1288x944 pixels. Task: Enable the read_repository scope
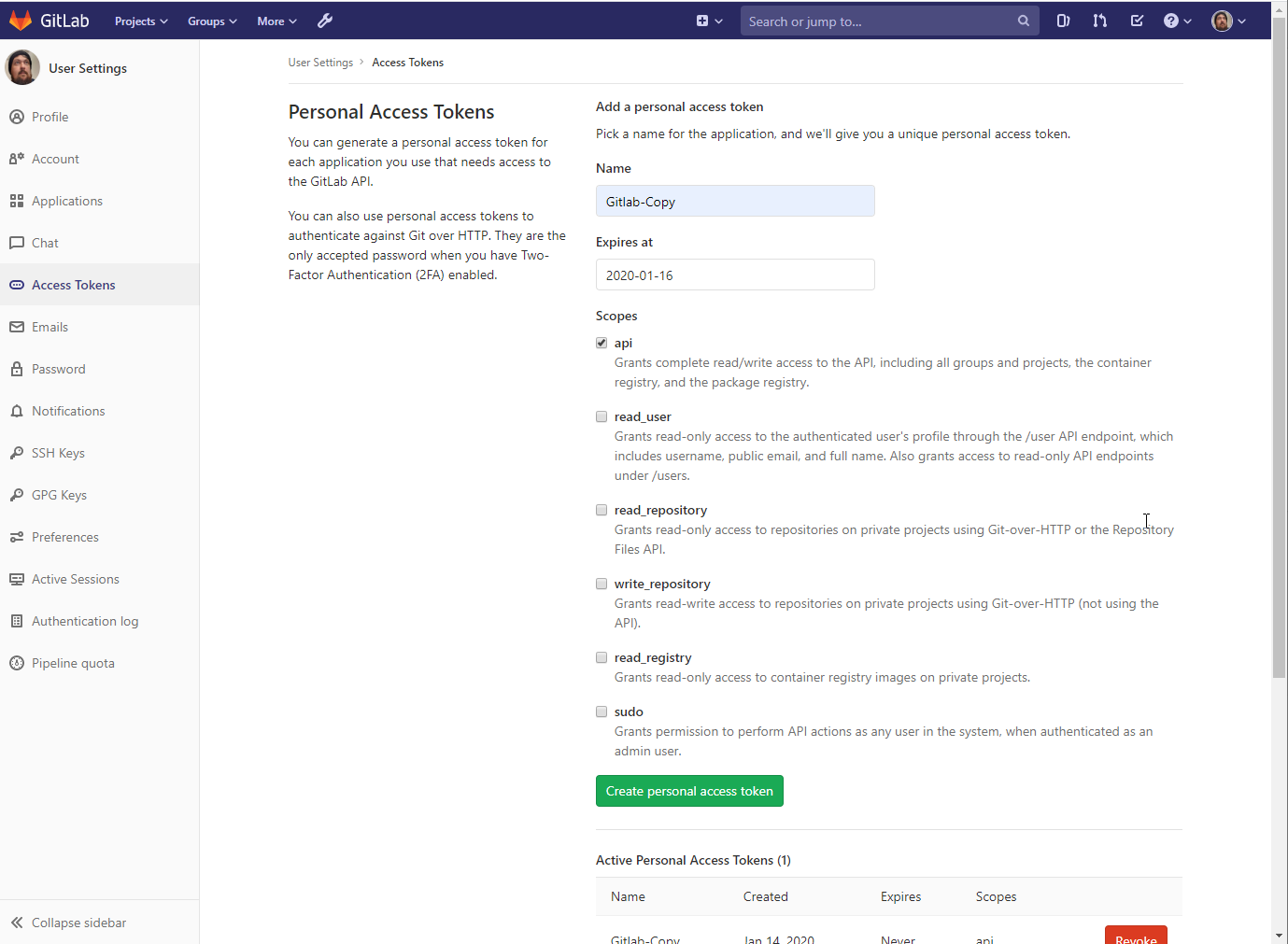coord(602,510)
